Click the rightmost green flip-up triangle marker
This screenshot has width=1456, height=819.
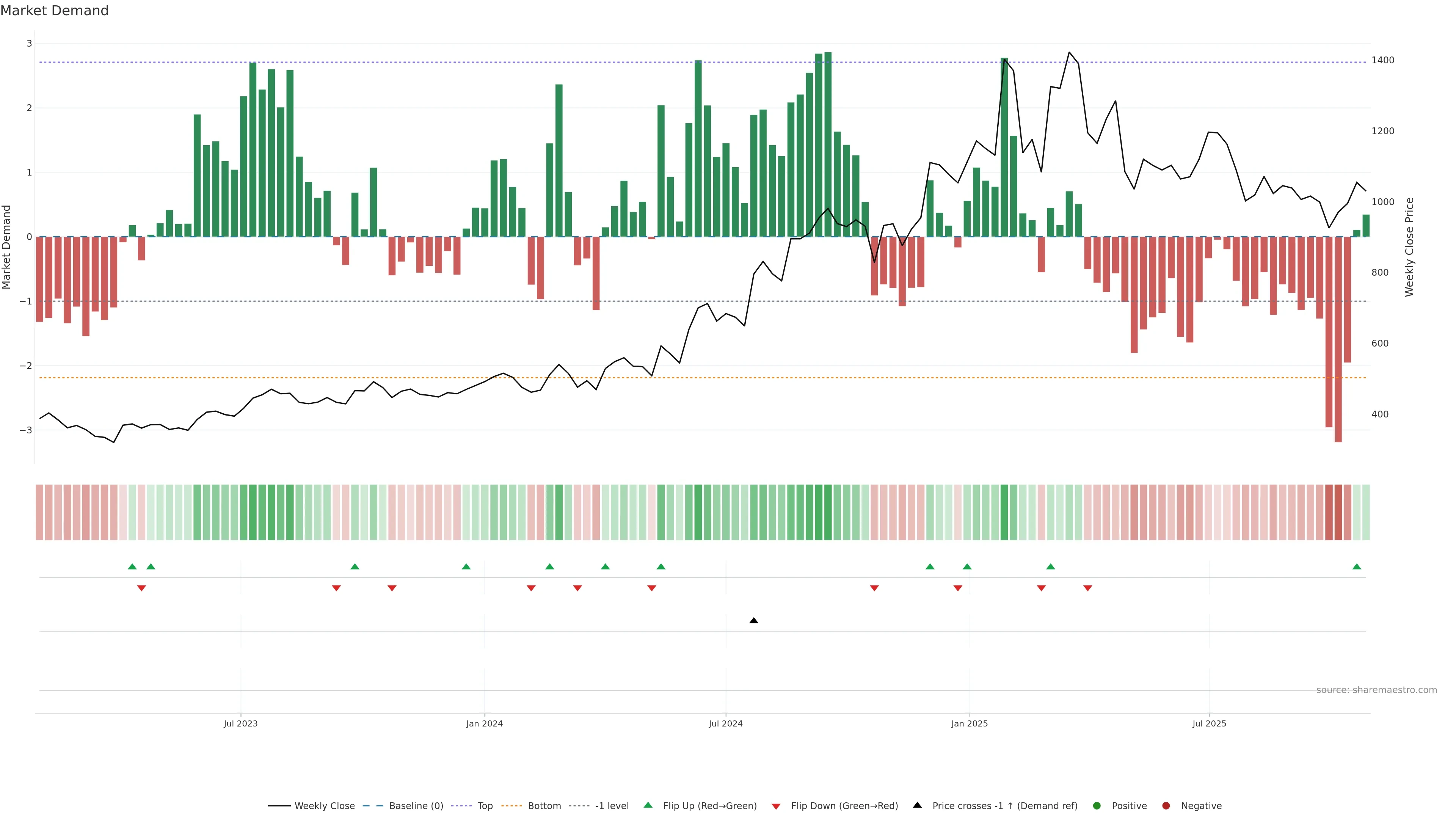tap(1357, 566)
